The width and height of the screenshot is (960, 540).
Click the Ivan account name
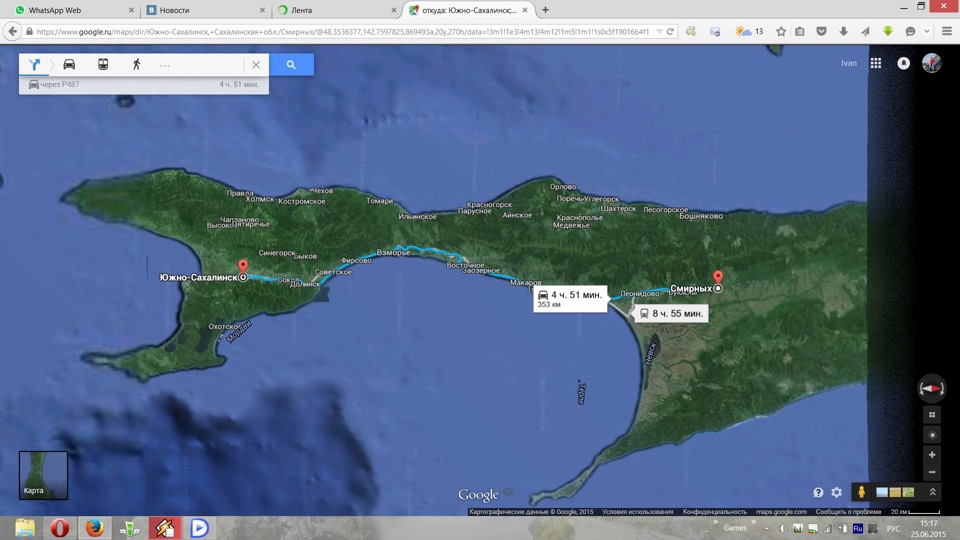click(849, 63)
